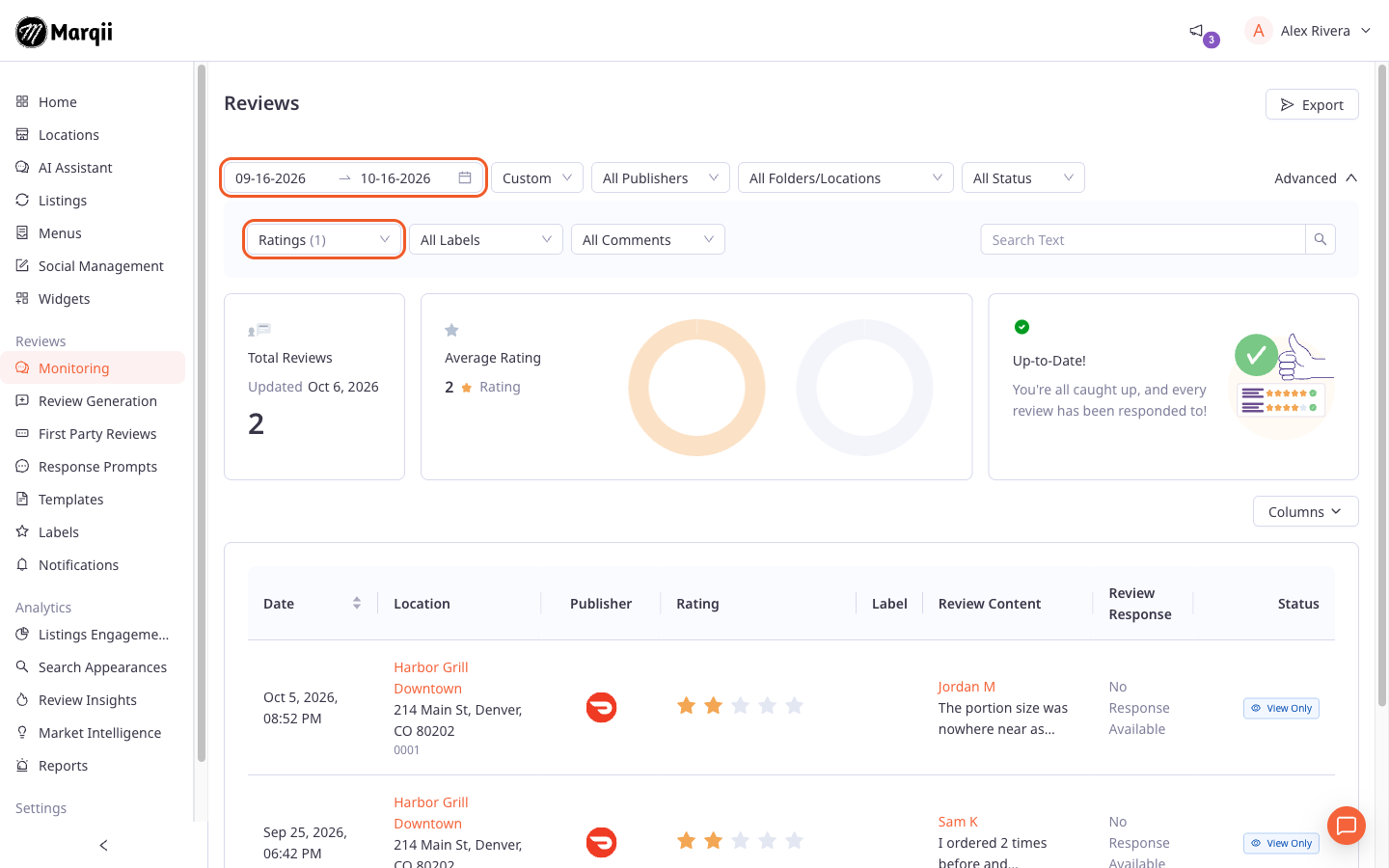Click the Export button
The height and width of the screenshot is (868, 1389).
click(1312, 104)
